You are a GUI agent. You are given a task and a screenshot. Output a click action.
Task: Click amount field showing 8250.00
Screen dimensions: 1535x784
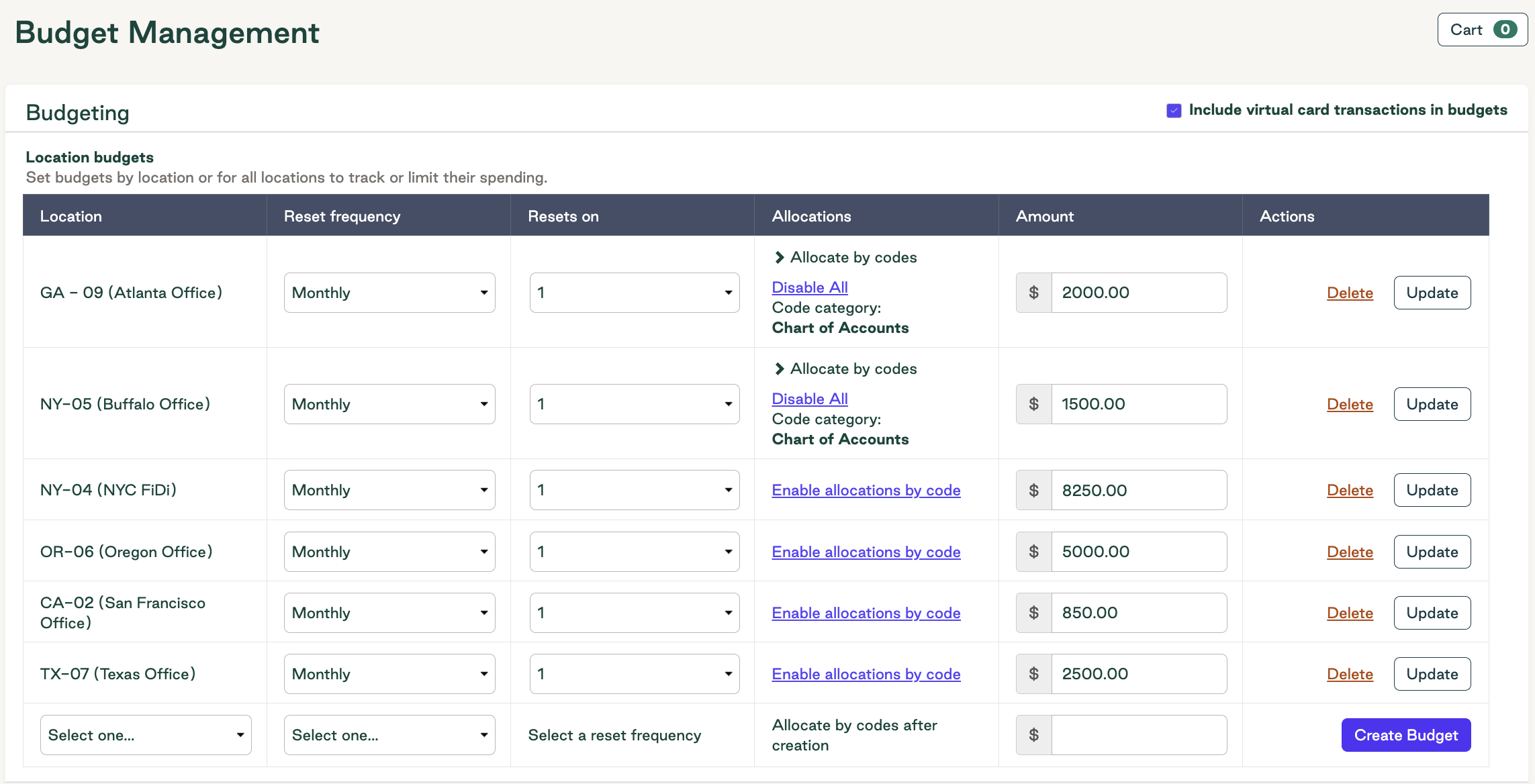click(x=1139, y=490)
